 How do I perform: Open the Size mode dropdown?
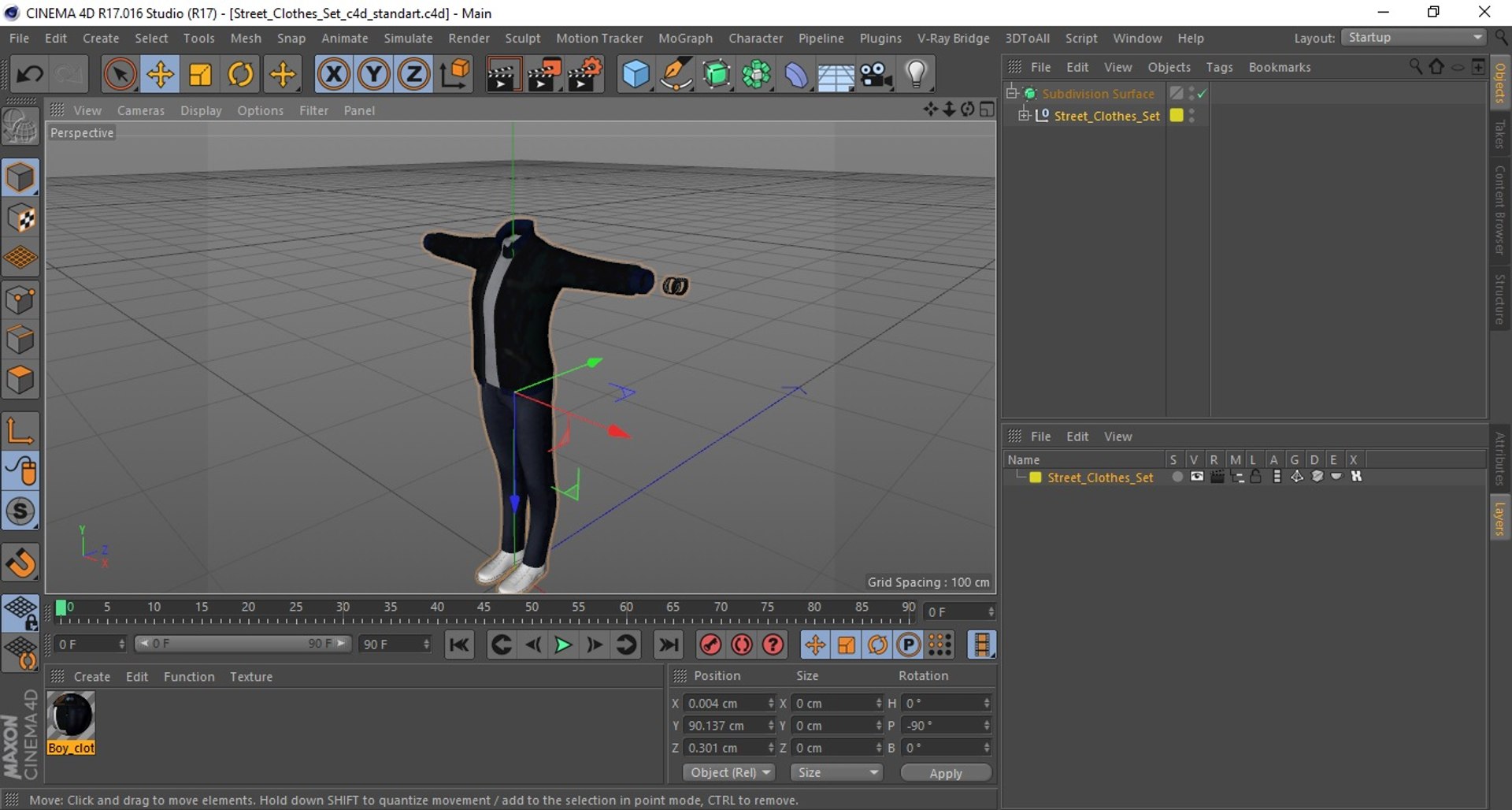(836, 773)
